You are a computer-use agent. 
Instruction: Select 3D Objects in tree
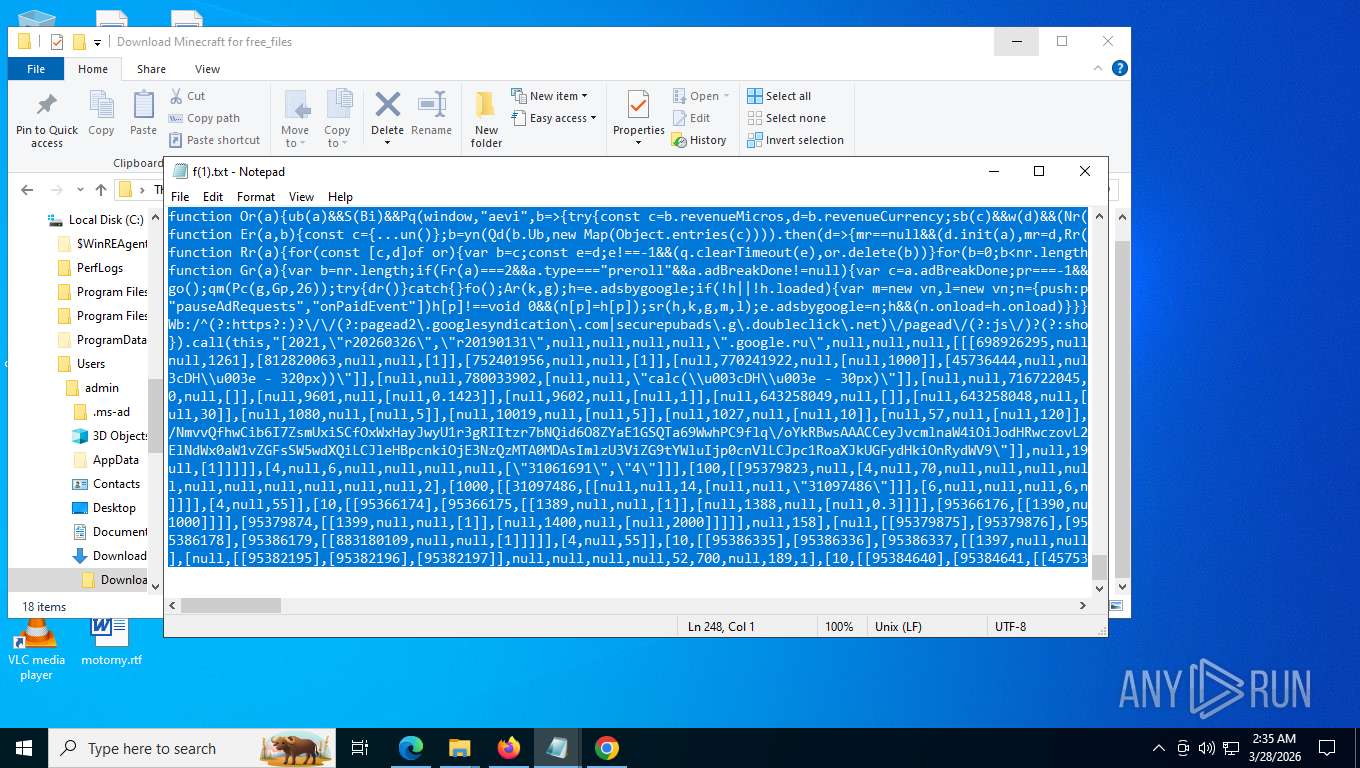click(110, 436)
